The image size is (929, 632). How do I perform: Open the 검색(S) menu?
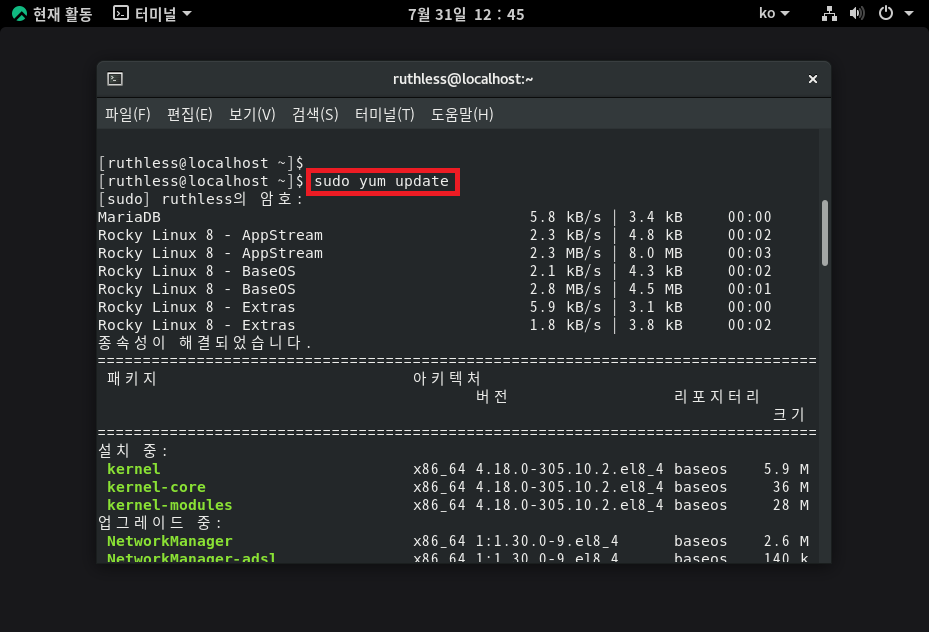[315, 114]
